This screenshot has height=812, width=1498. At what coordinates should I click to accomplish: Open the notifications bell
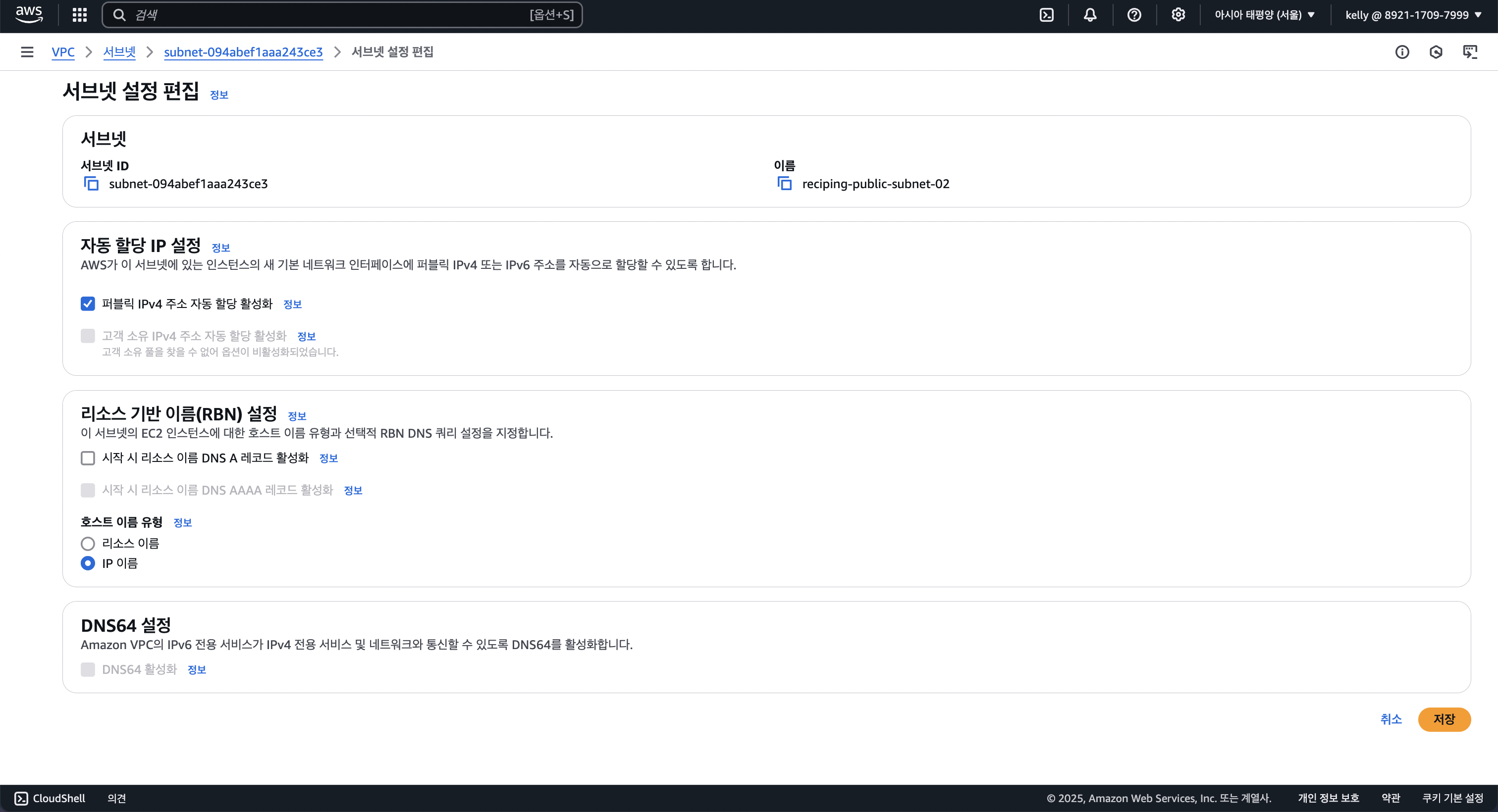pos(1090,15)
